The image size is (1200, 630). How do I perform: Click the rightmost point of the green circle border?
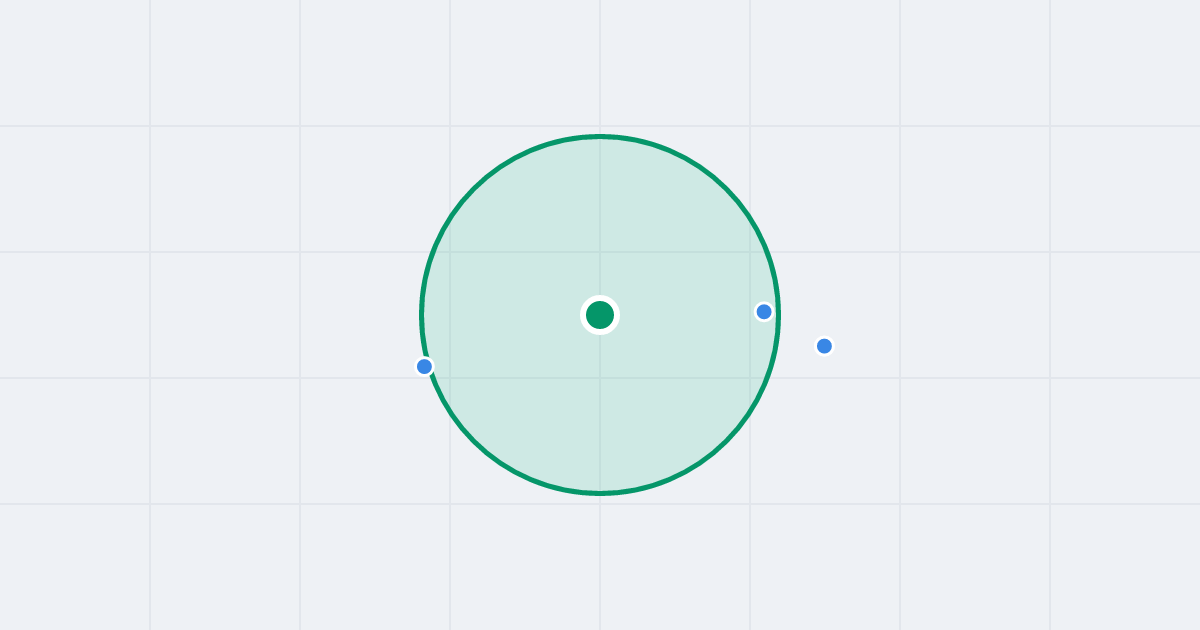[x=778, y=315]
